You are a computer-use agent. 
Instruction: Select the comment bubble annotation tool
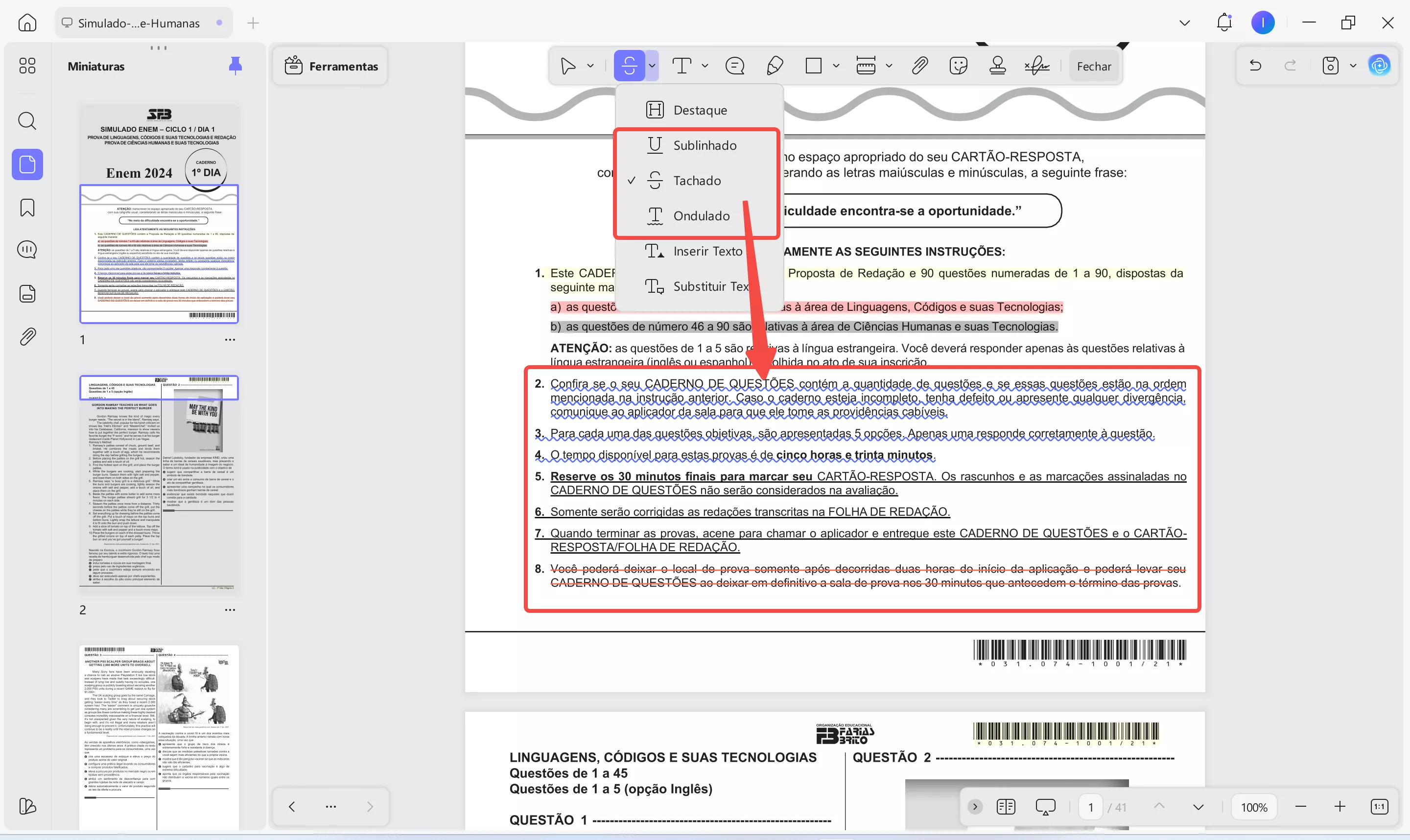734,65
